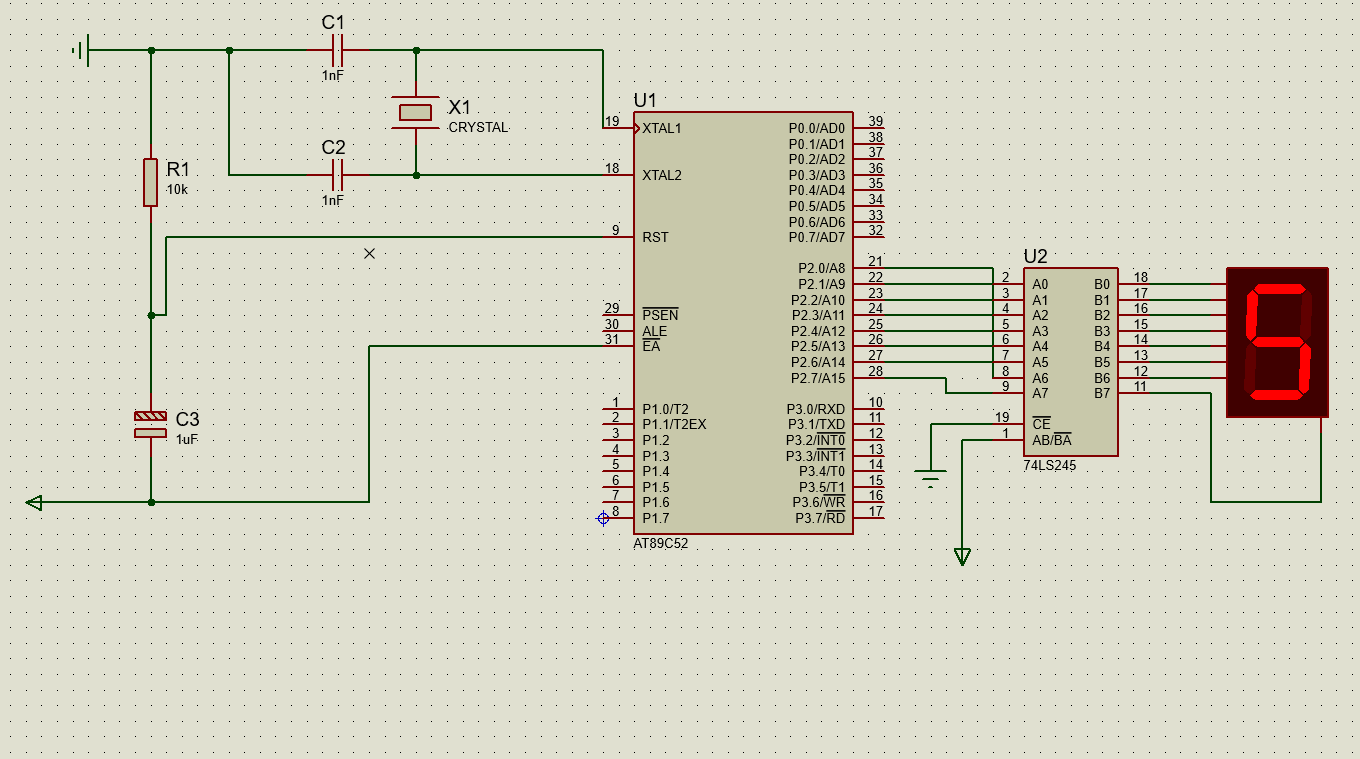This screenshot has width=1360, height=759.
Task: Click the 10k resistor value
Action: coord(177,189)
